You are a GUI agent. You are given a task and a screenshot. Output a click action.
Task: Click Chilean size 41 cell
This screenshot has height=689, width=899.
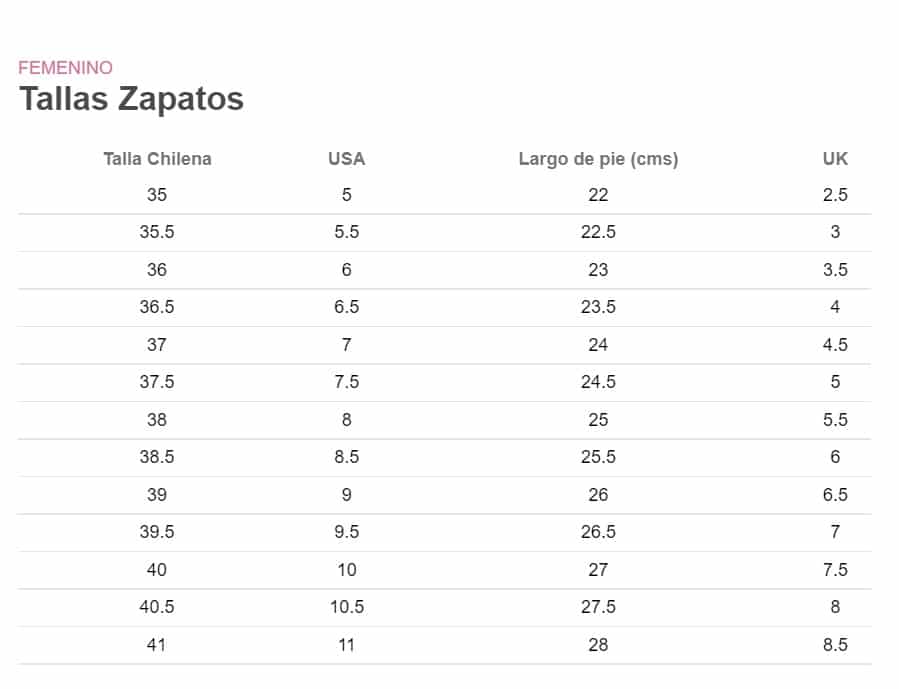157,645
